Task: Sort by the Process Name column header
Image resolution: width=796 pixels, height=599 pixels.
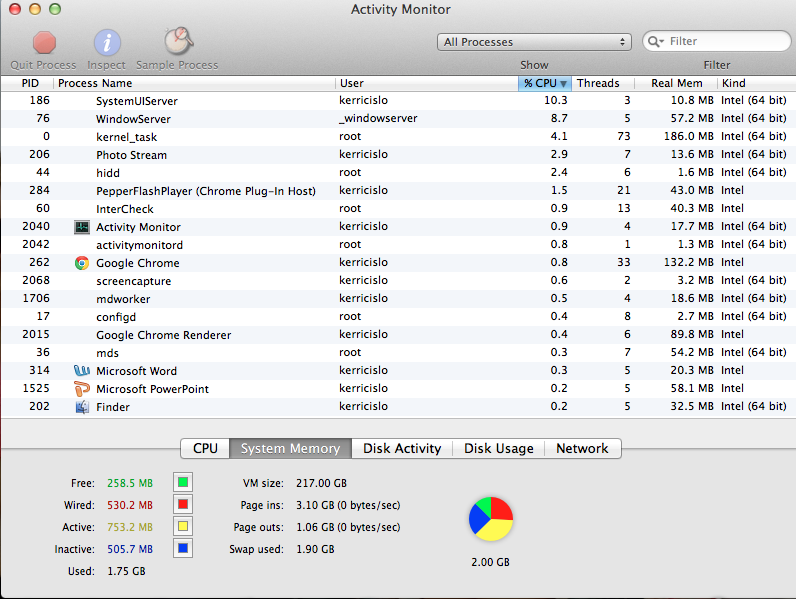Action: [x=194, y=83]
